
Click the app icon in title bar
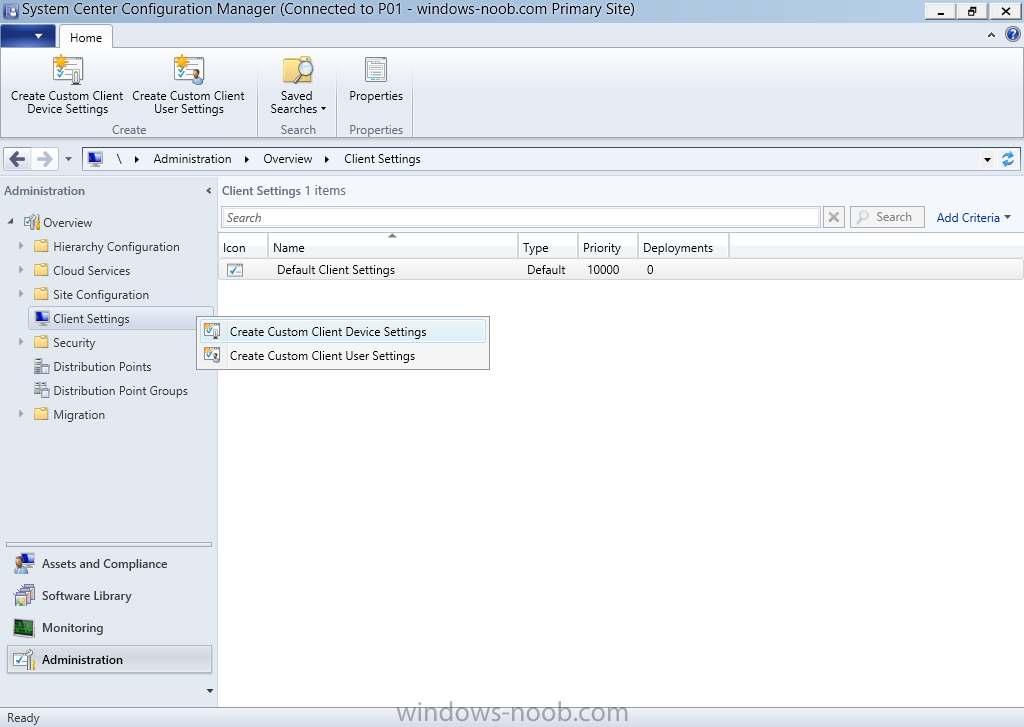pyautogui.click(x=10, y=10)
